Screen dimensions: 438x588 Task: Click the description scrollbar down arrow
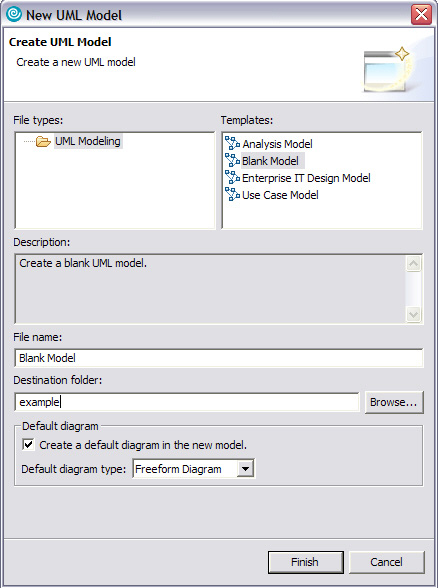pyautogui.click(x=413, y=314)
